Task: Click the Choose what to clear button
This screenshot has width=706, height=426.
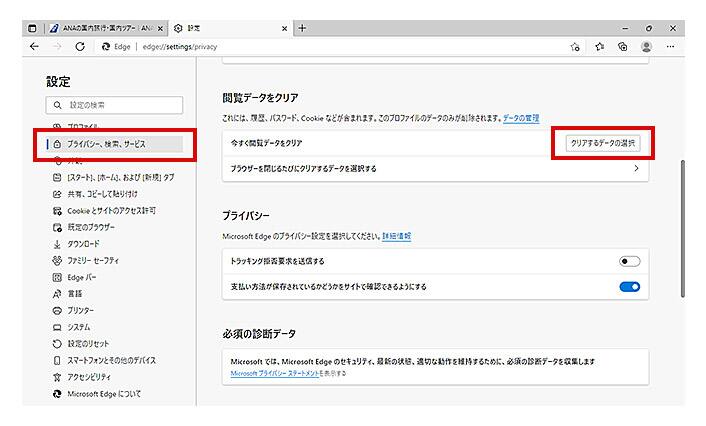Action: tap(602, 144)
